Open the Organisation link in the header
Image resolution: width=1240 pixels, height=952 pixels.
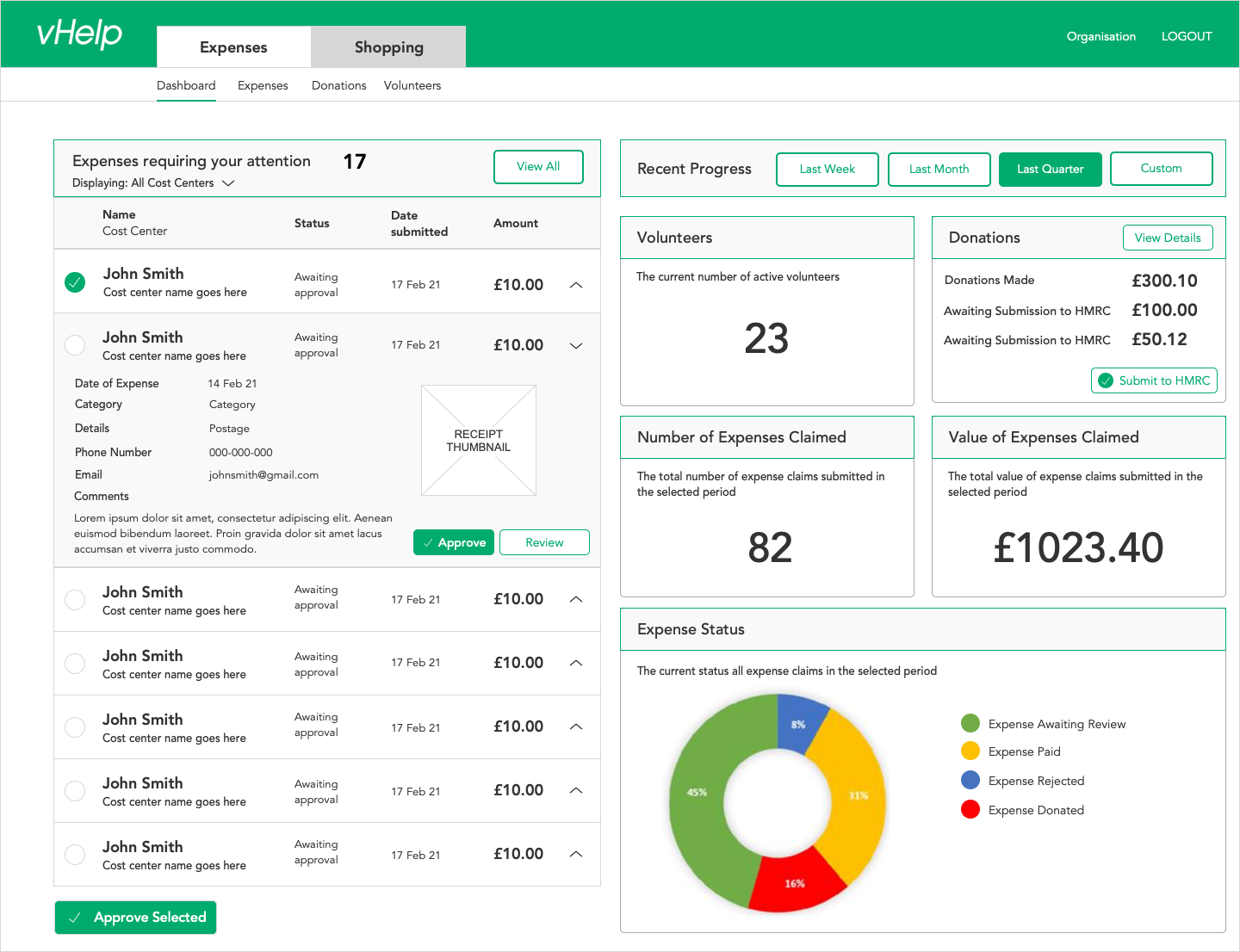coord(1100,36)
